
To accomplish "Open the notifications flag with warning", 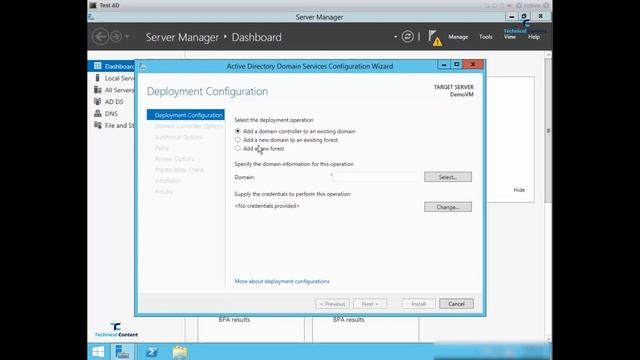I will [435, 38].
